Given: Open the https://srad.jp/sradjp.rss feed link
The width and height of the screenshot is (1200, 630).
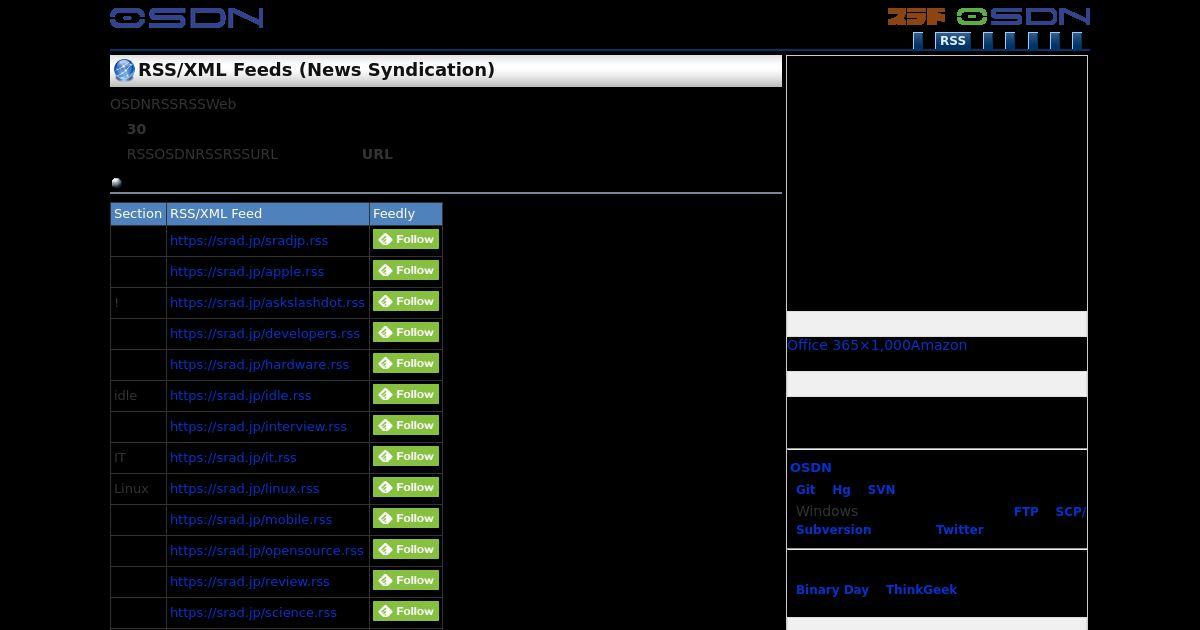Looking at the screenshot, I should (249, 240).
